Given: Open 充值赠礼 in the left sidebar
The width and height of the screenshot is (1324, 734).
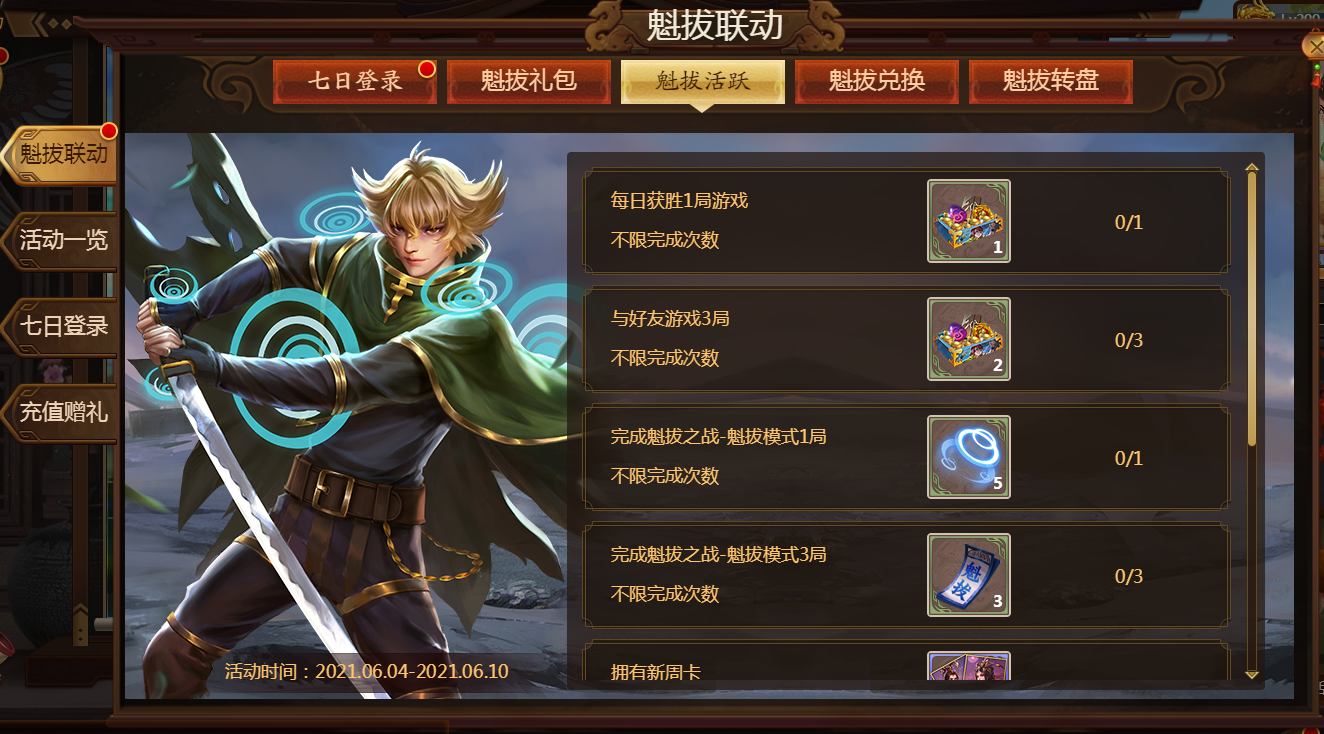Looking at the screenshot, I should pos(60,413).
